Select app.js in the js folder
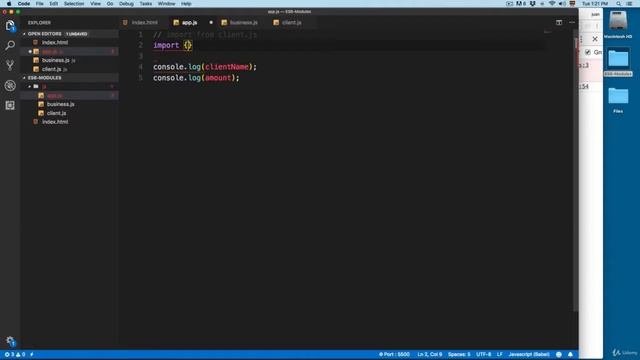The width and height of the screenshot is (640, 360). [x=69, y=96]
